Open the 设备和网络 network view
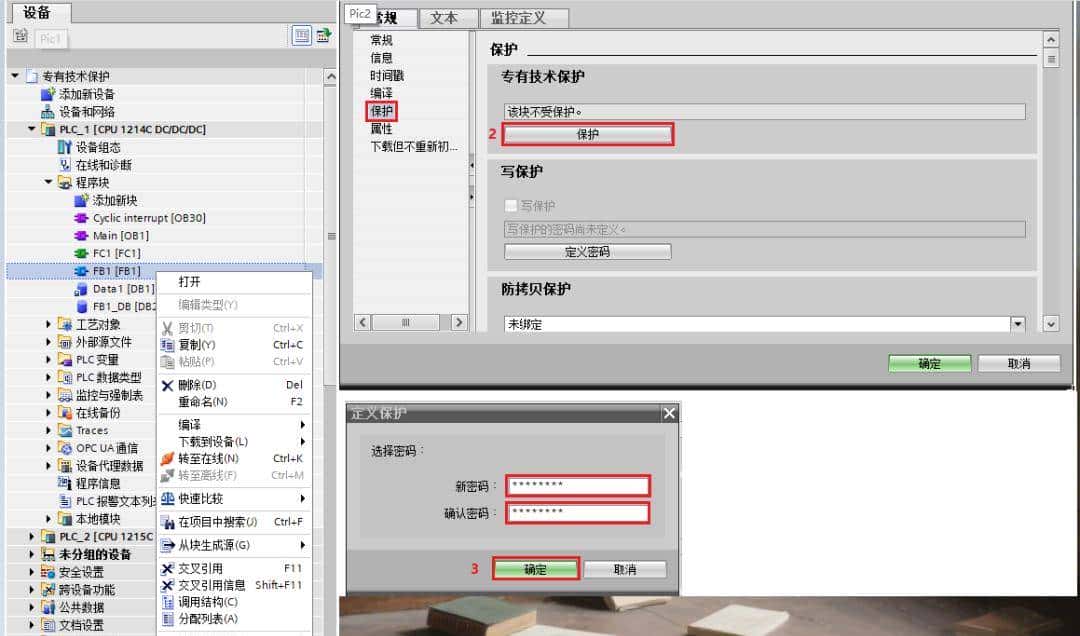The width and height of the screenshot is (1080, 636). [x=84, y=110]
